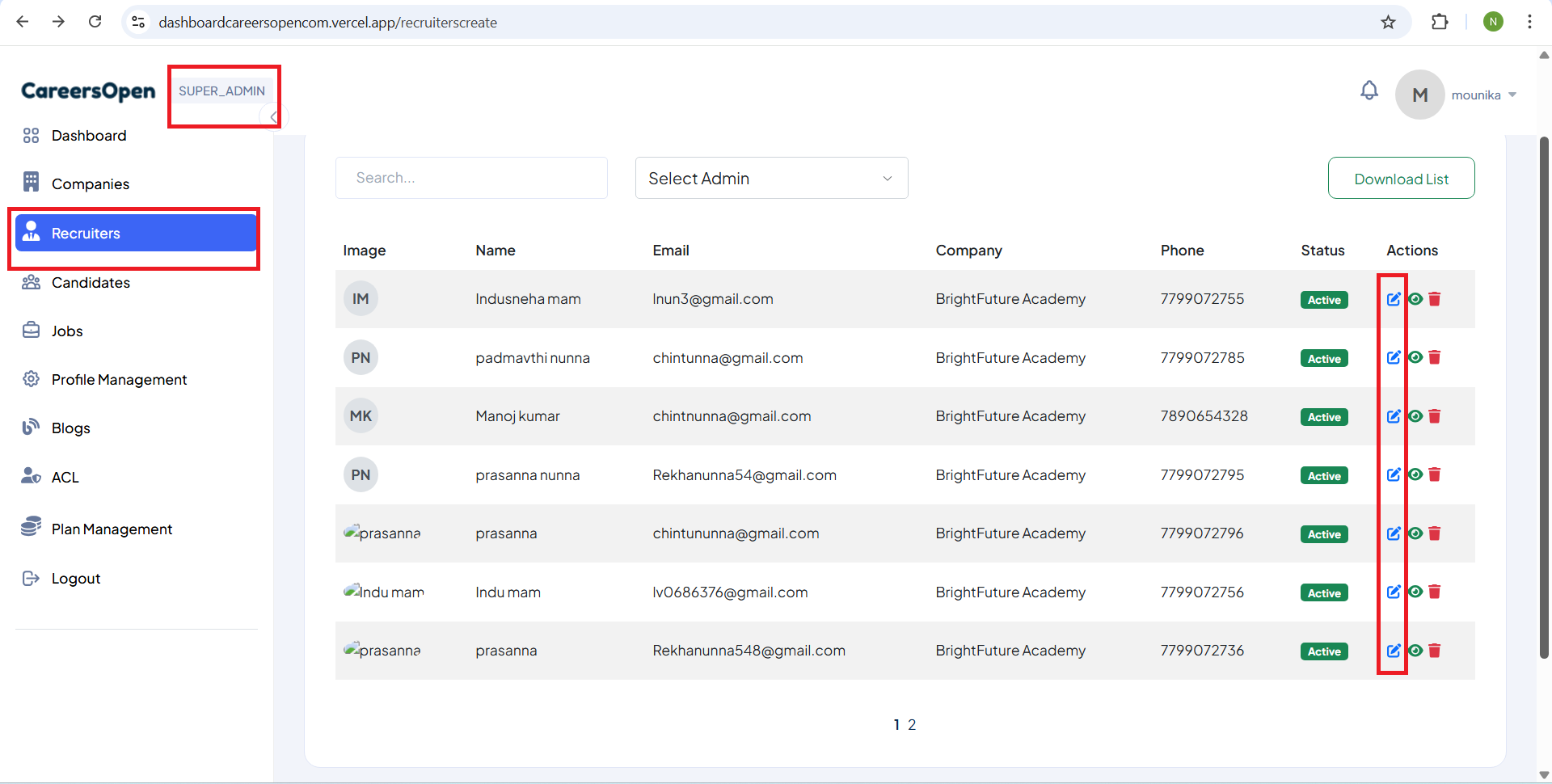
Task: Bookmark this page with the star icon
Action: pos(1388,23)
